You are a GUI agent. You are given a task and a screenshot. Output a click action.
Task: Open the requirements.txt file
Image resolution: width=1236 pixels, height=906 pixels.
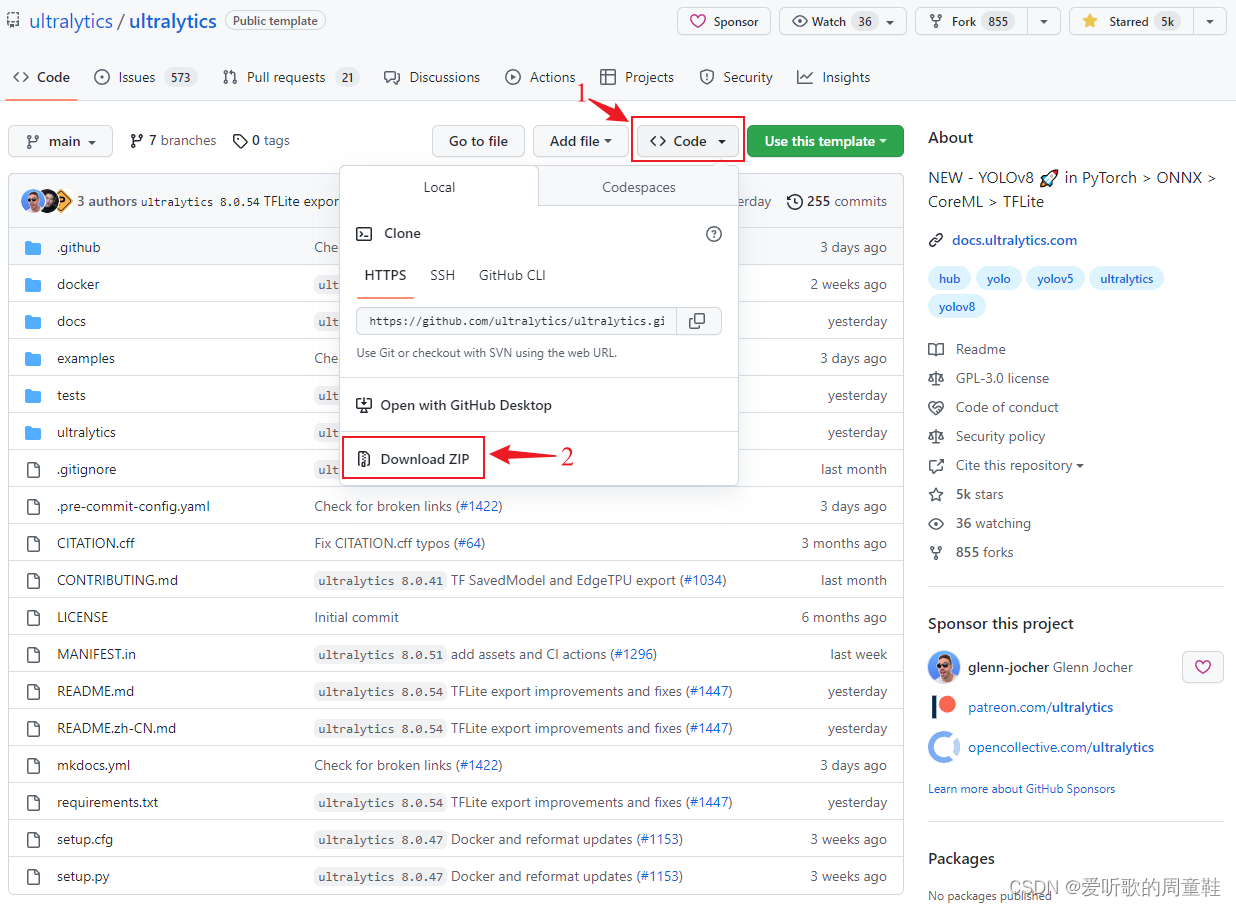(x=107, y=802)
